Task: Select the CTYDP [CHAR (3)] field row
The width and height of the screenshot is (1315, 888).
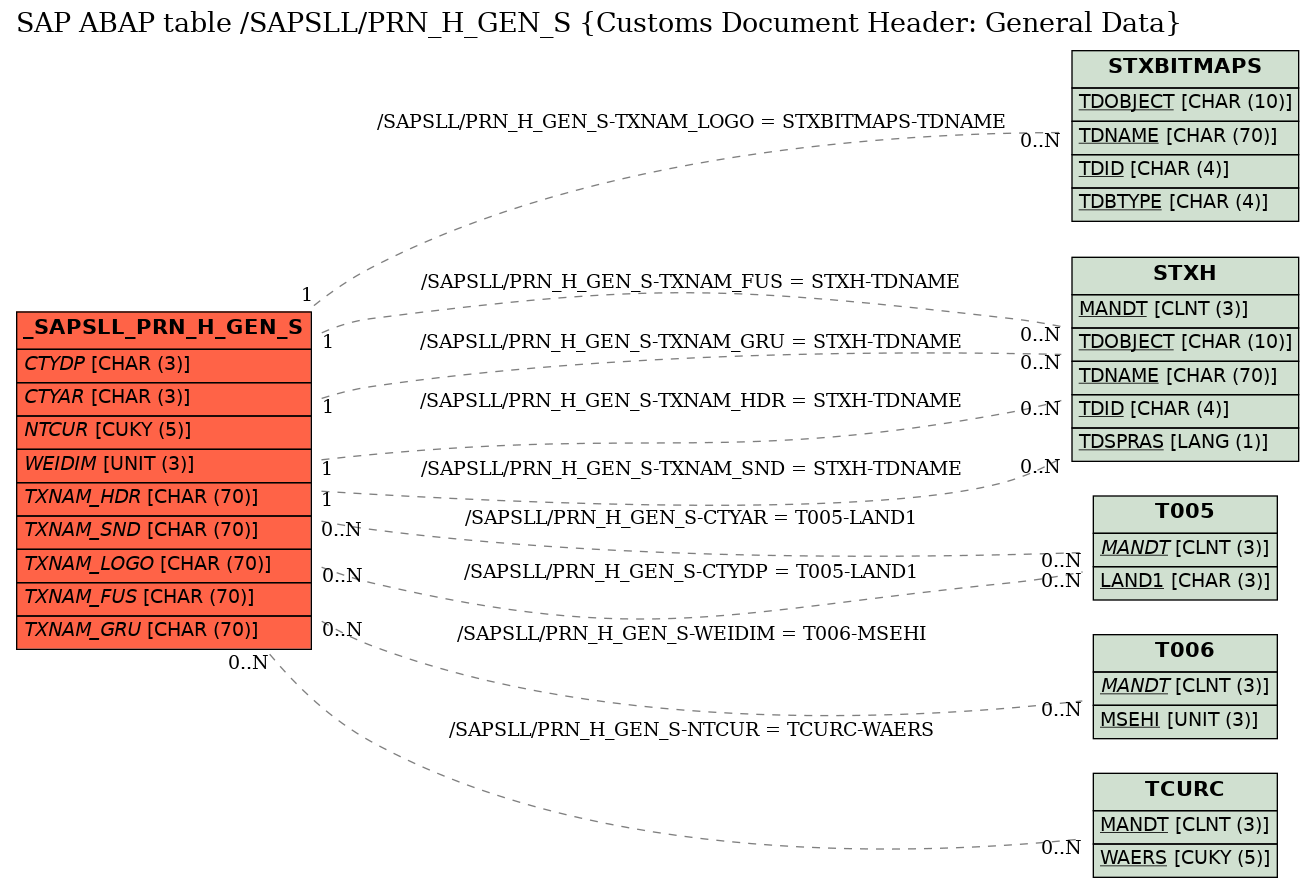Action: click(164, 365)
